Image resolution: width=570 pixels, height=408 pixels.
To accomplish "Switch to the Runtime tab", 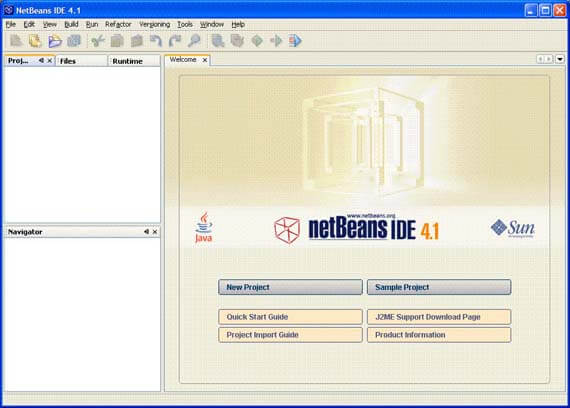I will [x=134, y=61].
